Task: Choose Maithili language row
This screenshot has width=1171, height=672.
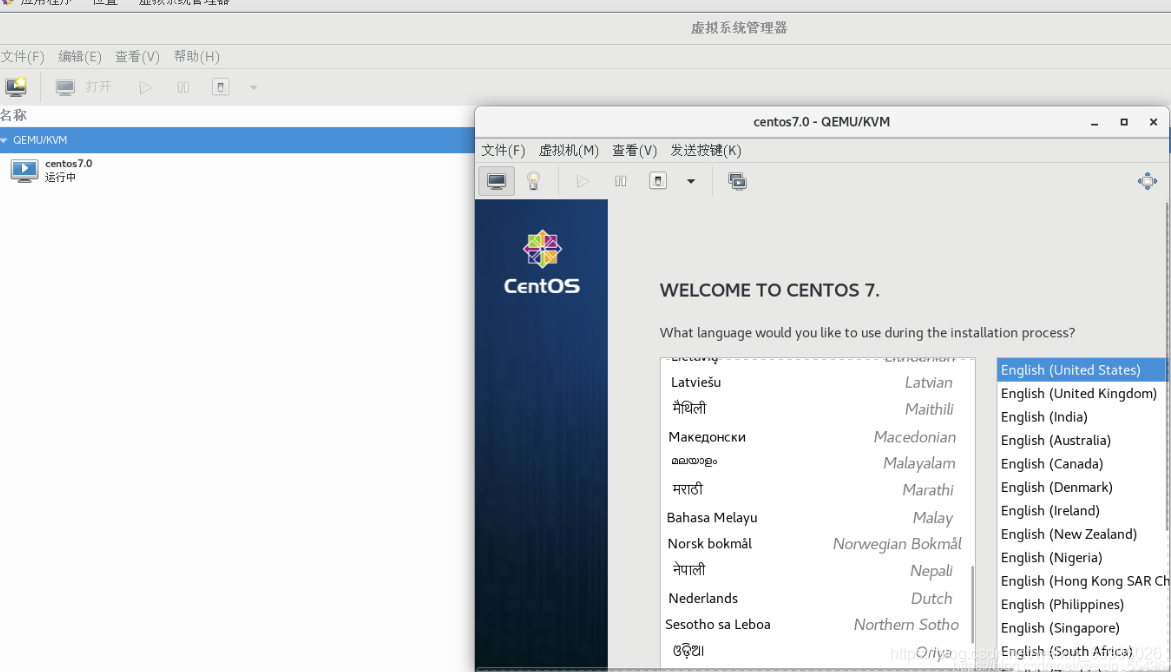Action: pos(815,409)
